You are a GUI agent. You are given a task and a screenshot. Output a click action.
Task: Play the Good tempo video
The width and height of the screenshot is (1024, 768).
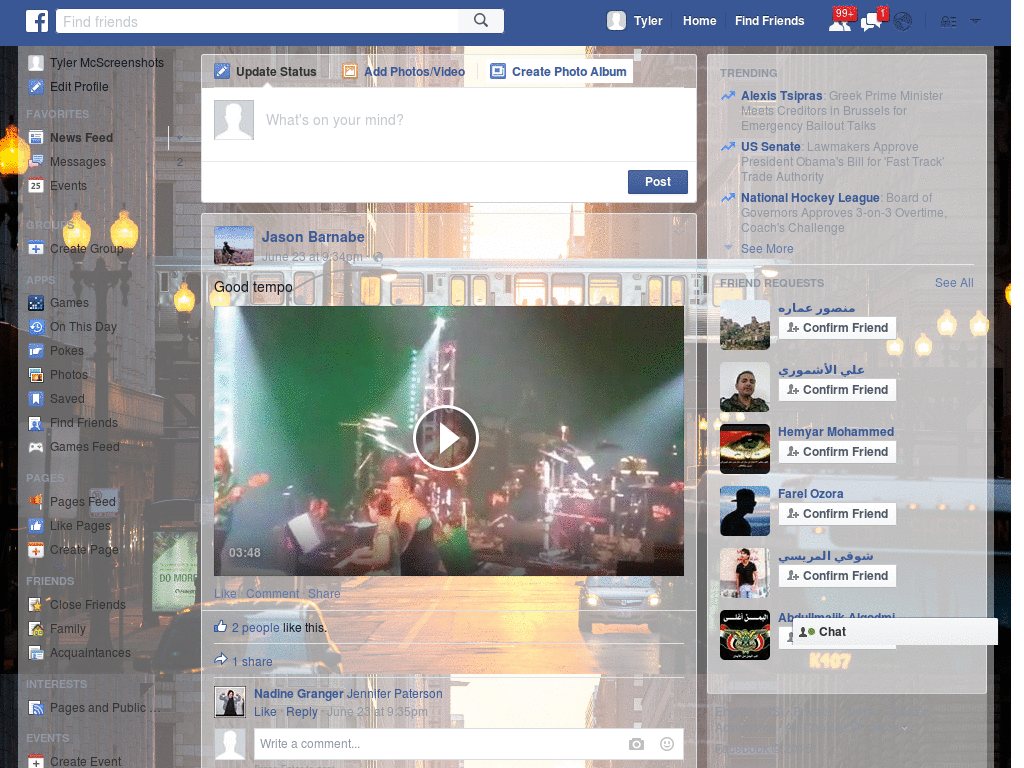click(446, 438)
